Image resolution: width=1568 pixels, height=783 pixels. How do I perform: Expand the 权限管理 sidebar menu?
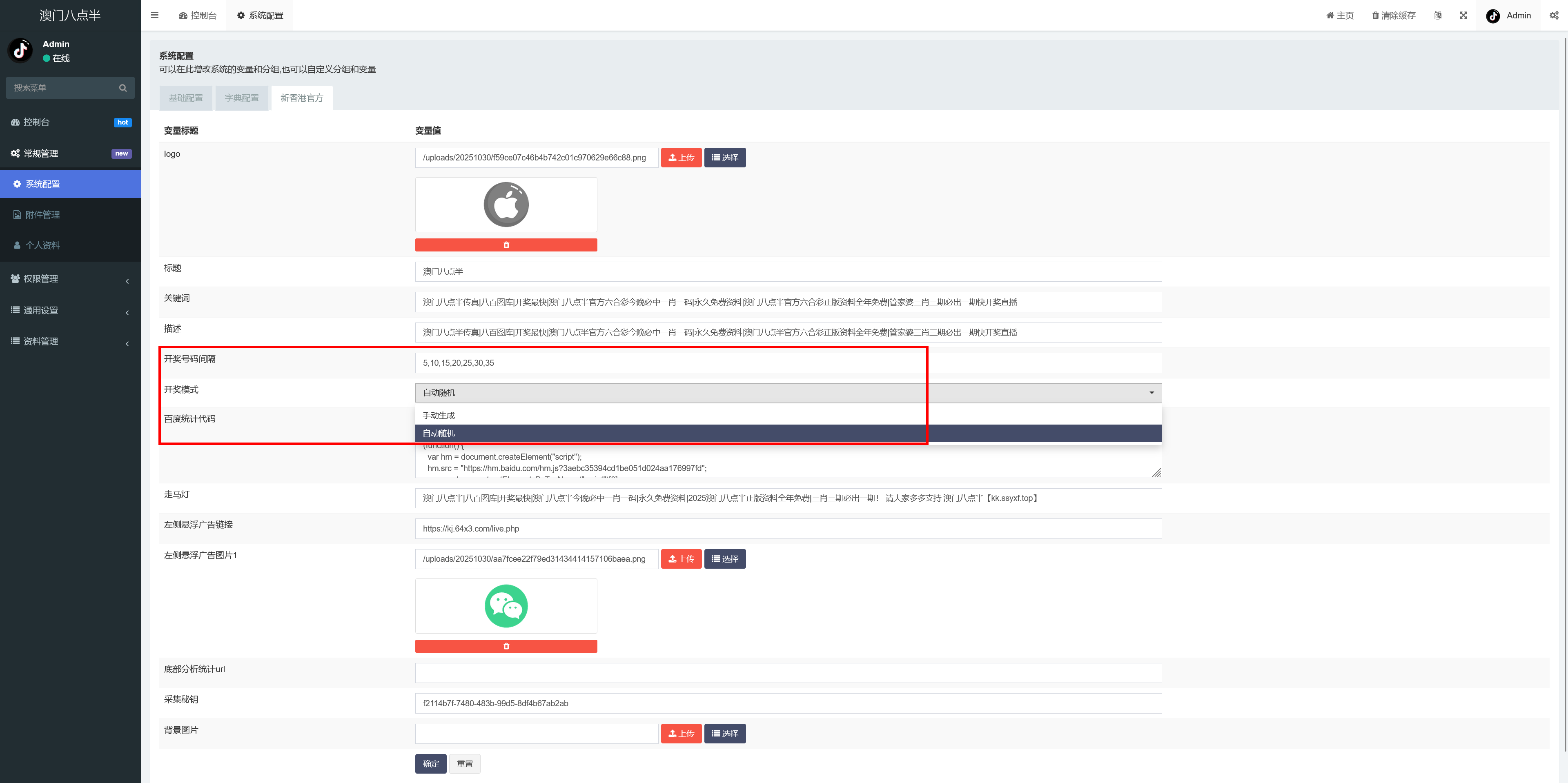point(70,279)
